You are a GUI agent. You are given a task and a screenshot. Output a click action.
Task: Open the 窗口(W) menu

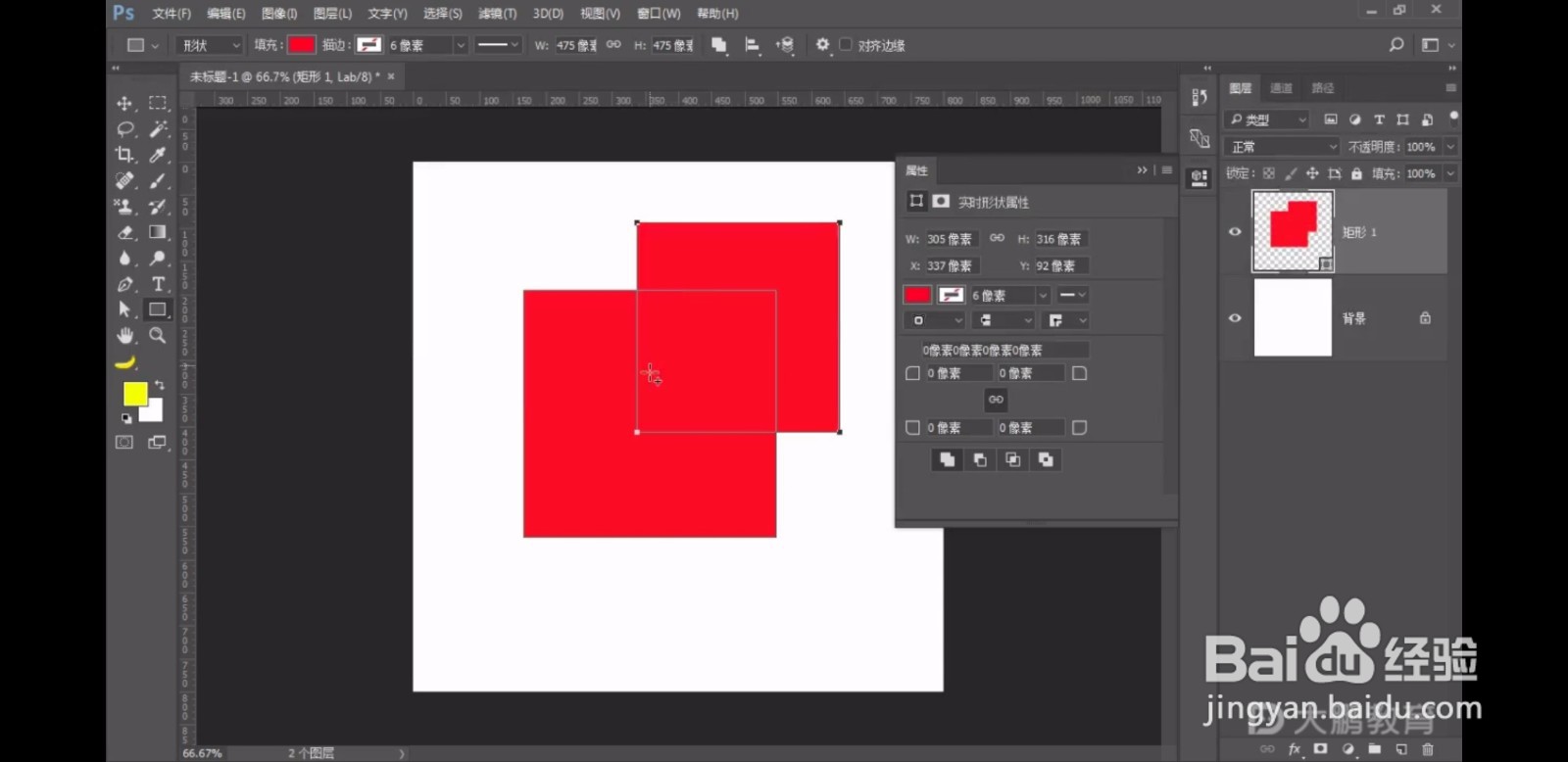659,14
